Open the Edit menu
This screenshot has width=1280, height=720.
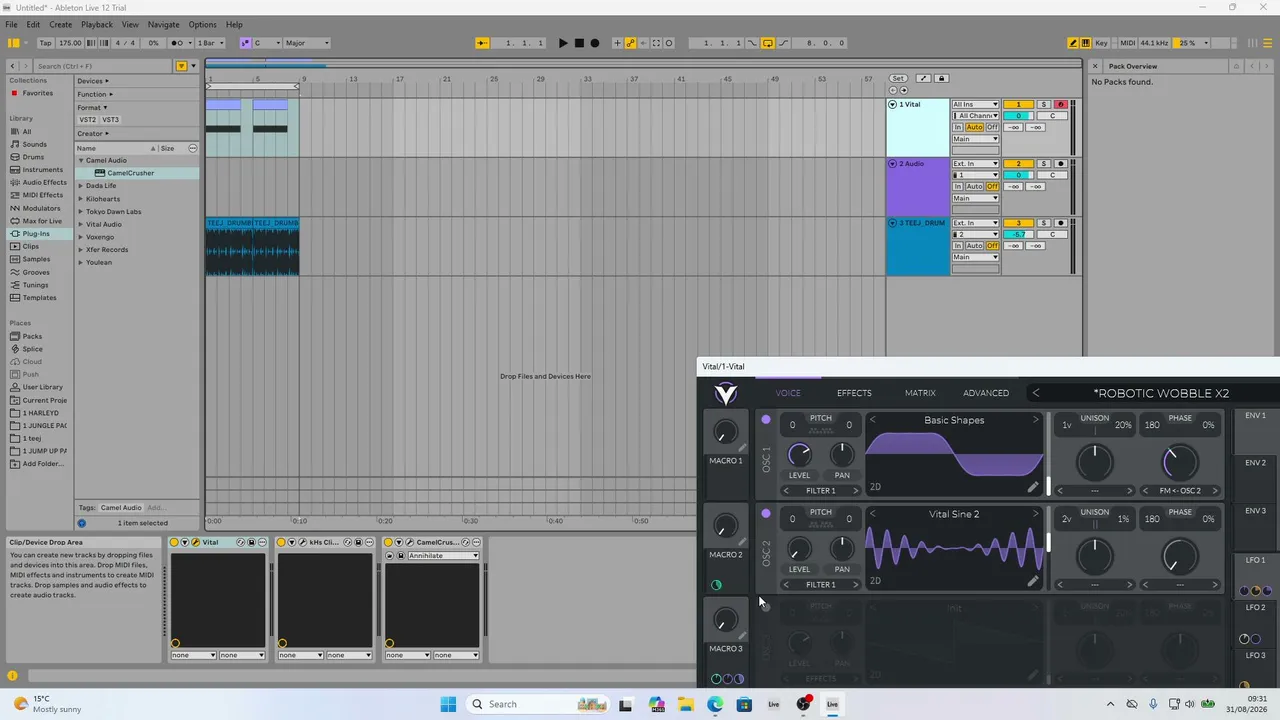(33, 24)
